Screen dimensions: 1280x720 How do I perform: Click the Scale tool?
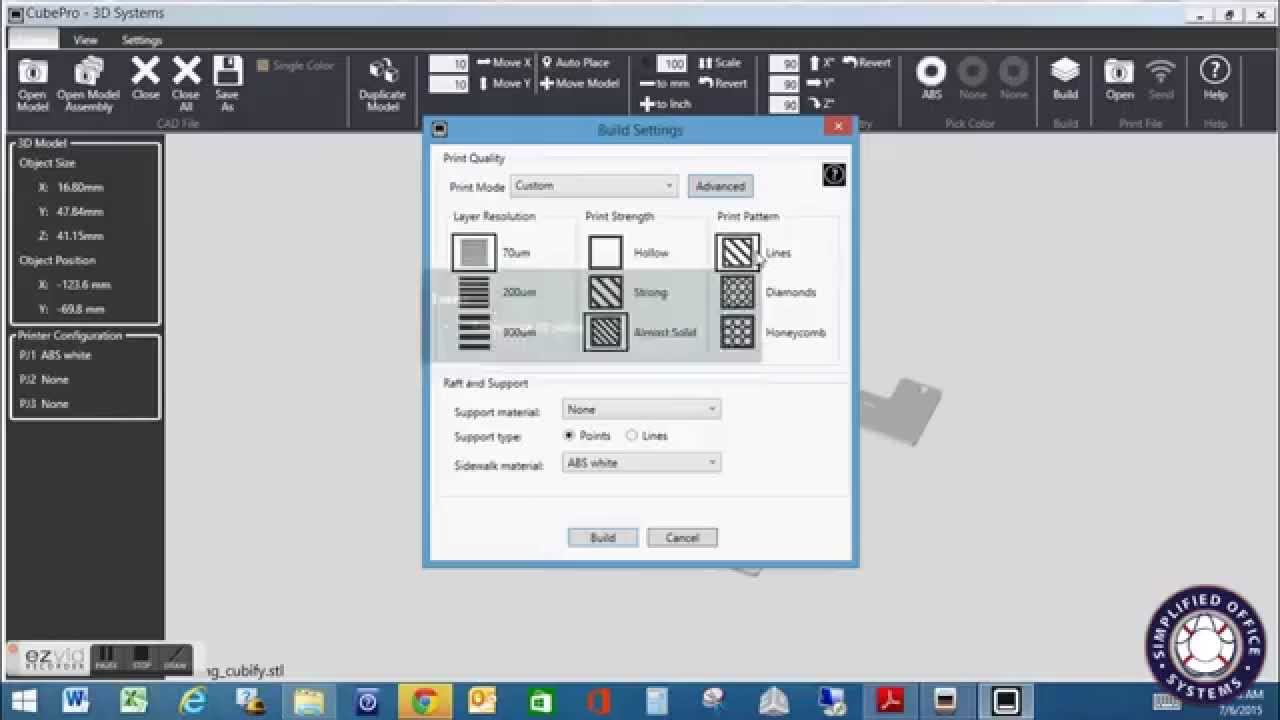pyautogui.click(x=721, y=62)
